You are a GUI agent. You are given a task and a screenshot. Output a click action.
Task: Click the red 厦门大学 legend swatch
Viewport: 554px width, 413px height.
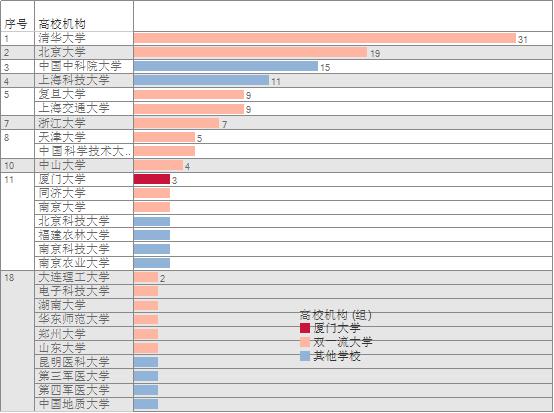pyautogui.click(x=305, y=328)
